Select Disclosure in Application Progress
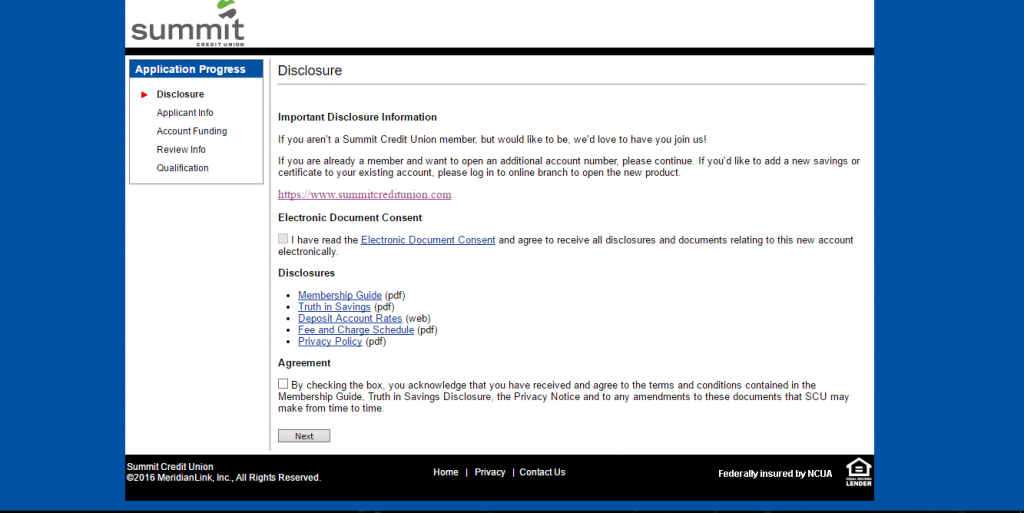This screenshot has width=1024, height=513. (180, 94)
